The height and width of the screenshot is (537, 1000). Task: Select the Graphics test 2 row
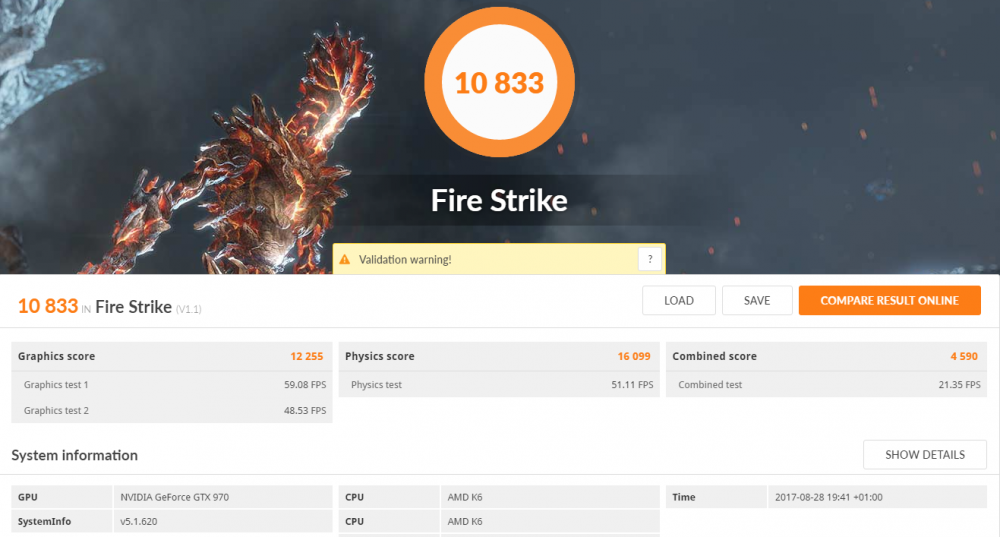(x=172, y=410)
